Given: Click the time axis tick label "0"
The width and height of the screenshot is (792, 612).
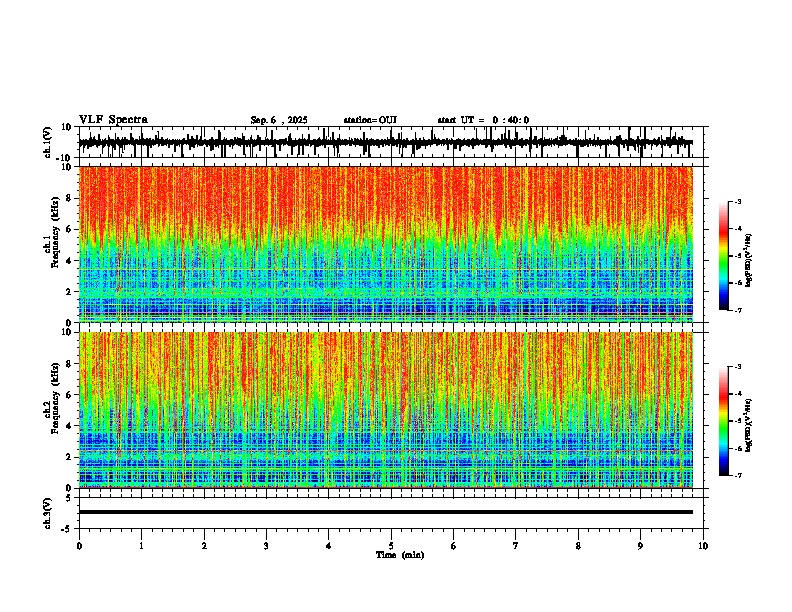Looking at the screenshot, I should coord(79,546).
